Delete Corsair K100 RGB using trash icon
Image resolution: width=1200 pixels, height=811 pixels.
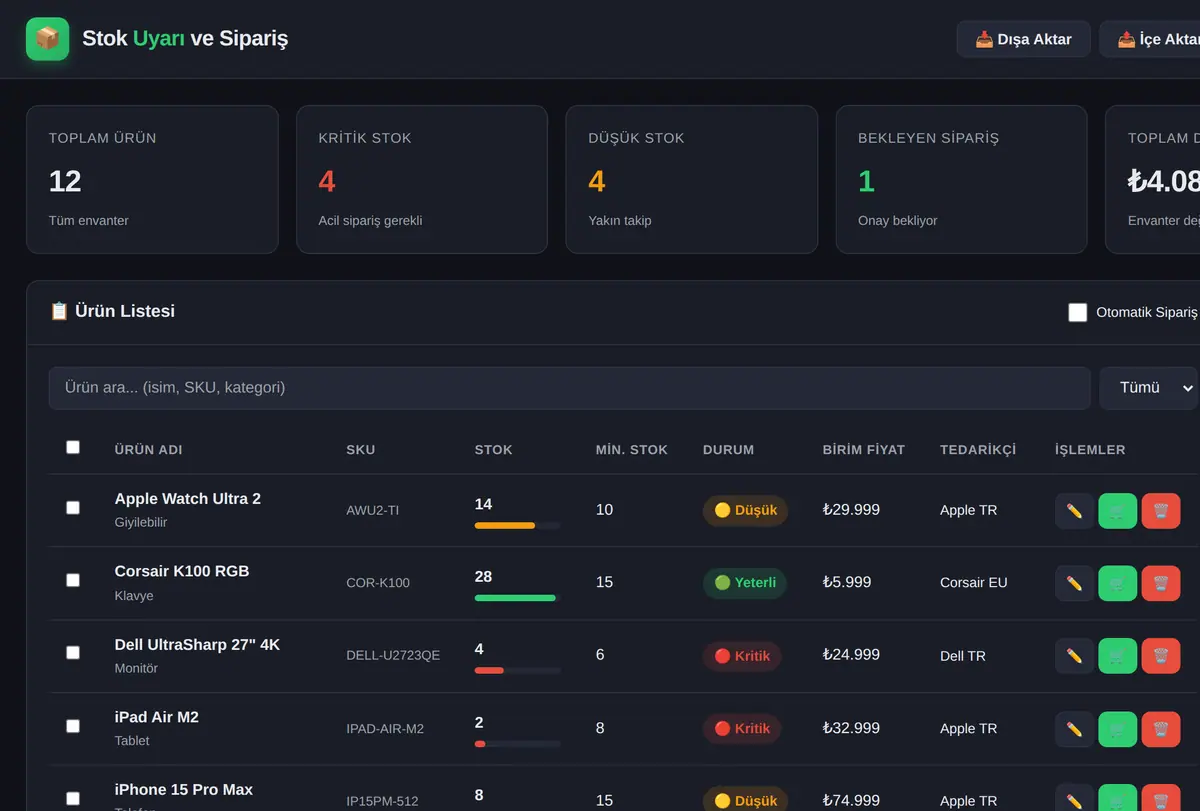coord(1161,583)
